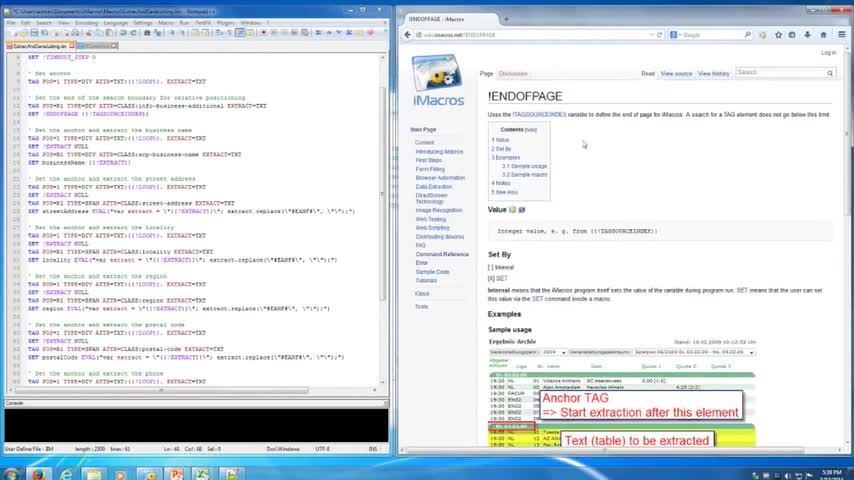Screen dimensions: 854x480
Task: Click the Save icon in Notepad++ toolbar
Action: pos(34,33)
